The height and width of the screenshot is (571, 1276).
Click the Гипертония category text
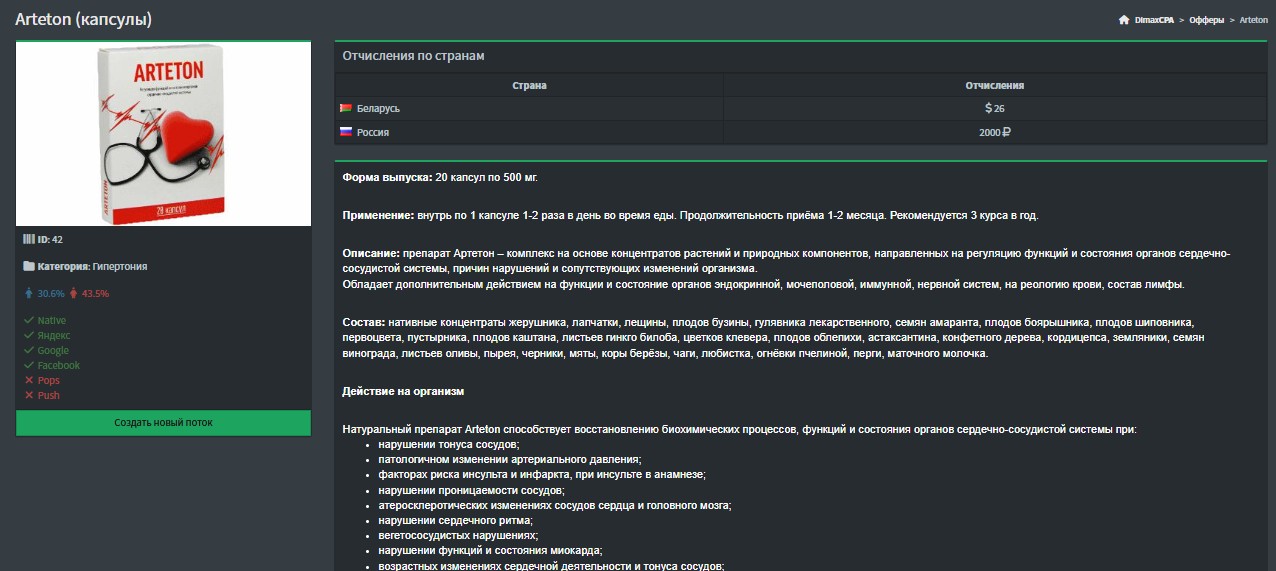pyautogui.click(x=120, y=266)
